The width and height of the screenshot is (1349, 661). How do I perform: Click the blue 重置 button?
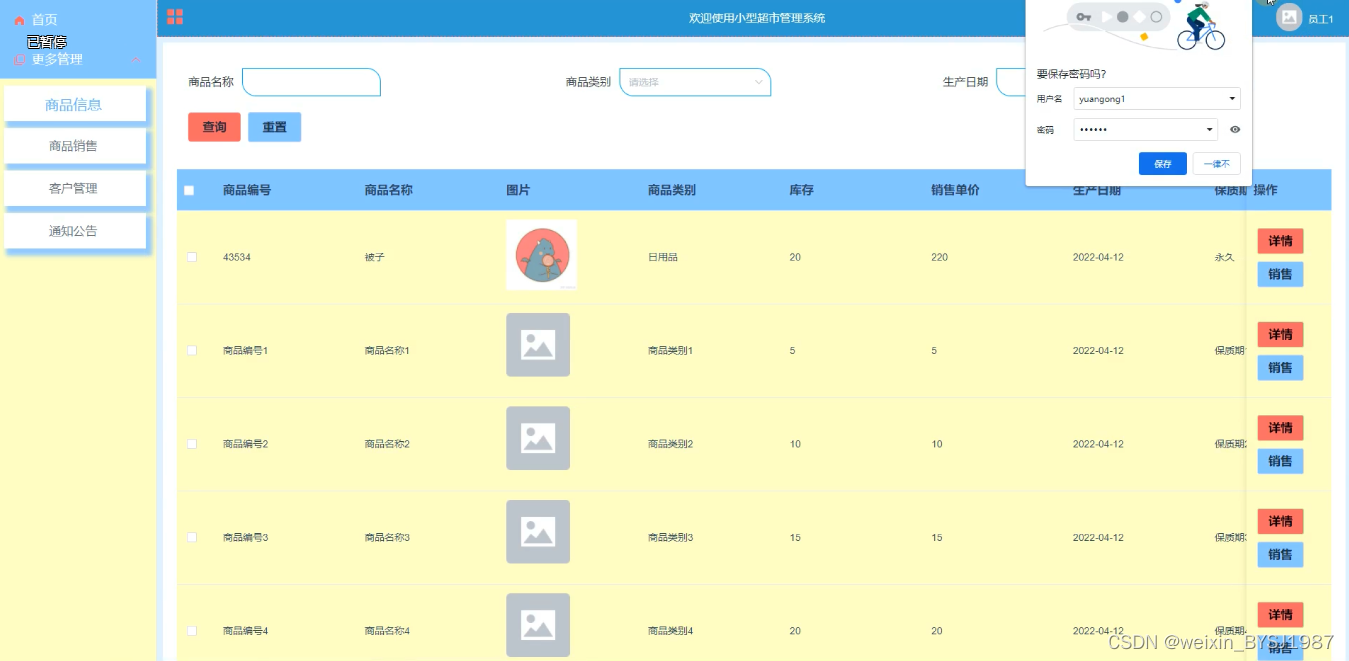pos(274,127)
